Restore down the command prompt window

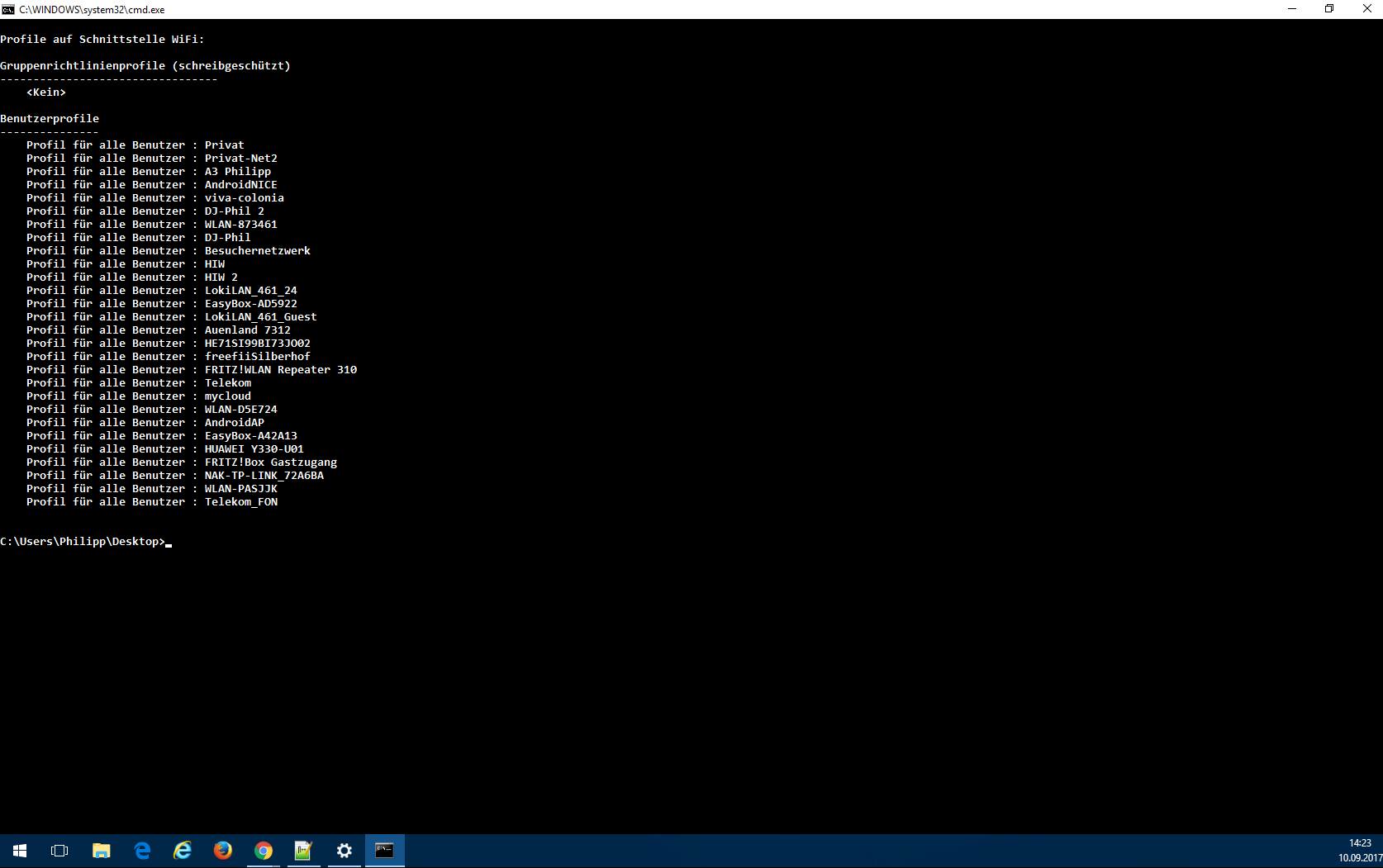(1329, 9)
